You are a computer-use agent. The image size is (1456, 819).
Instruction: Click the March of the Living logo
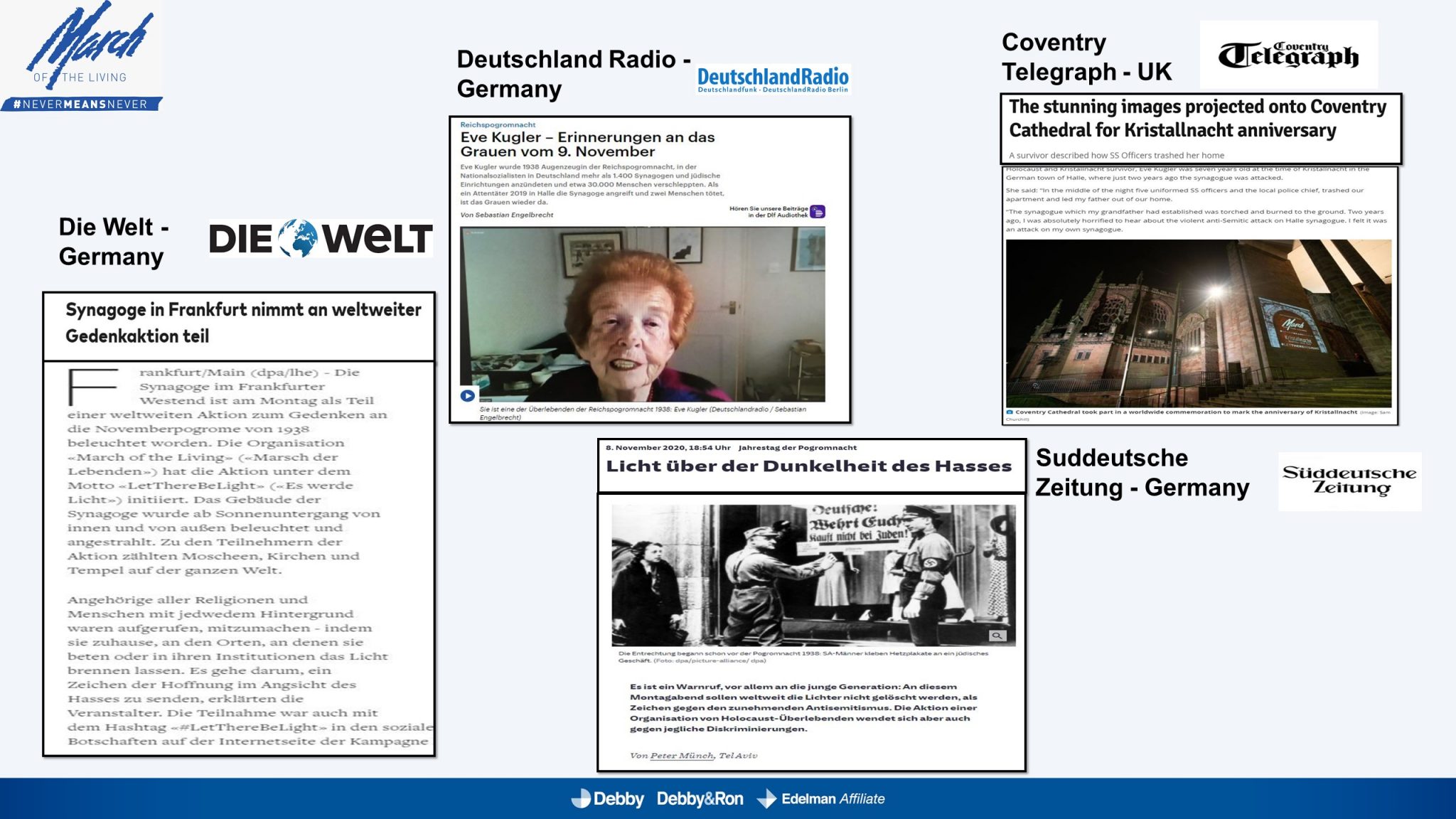[89, 46]
